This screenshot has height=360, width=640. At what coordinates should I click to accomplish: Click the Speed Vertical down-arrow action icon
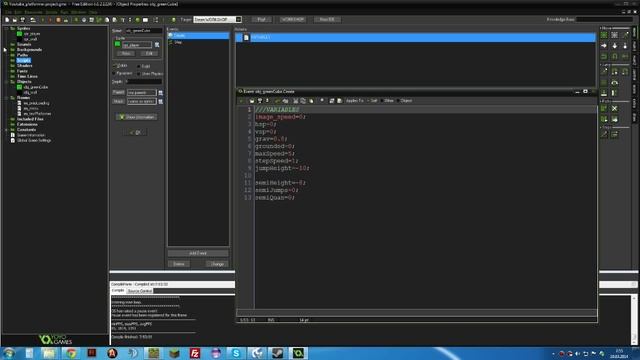coord(615,46)
